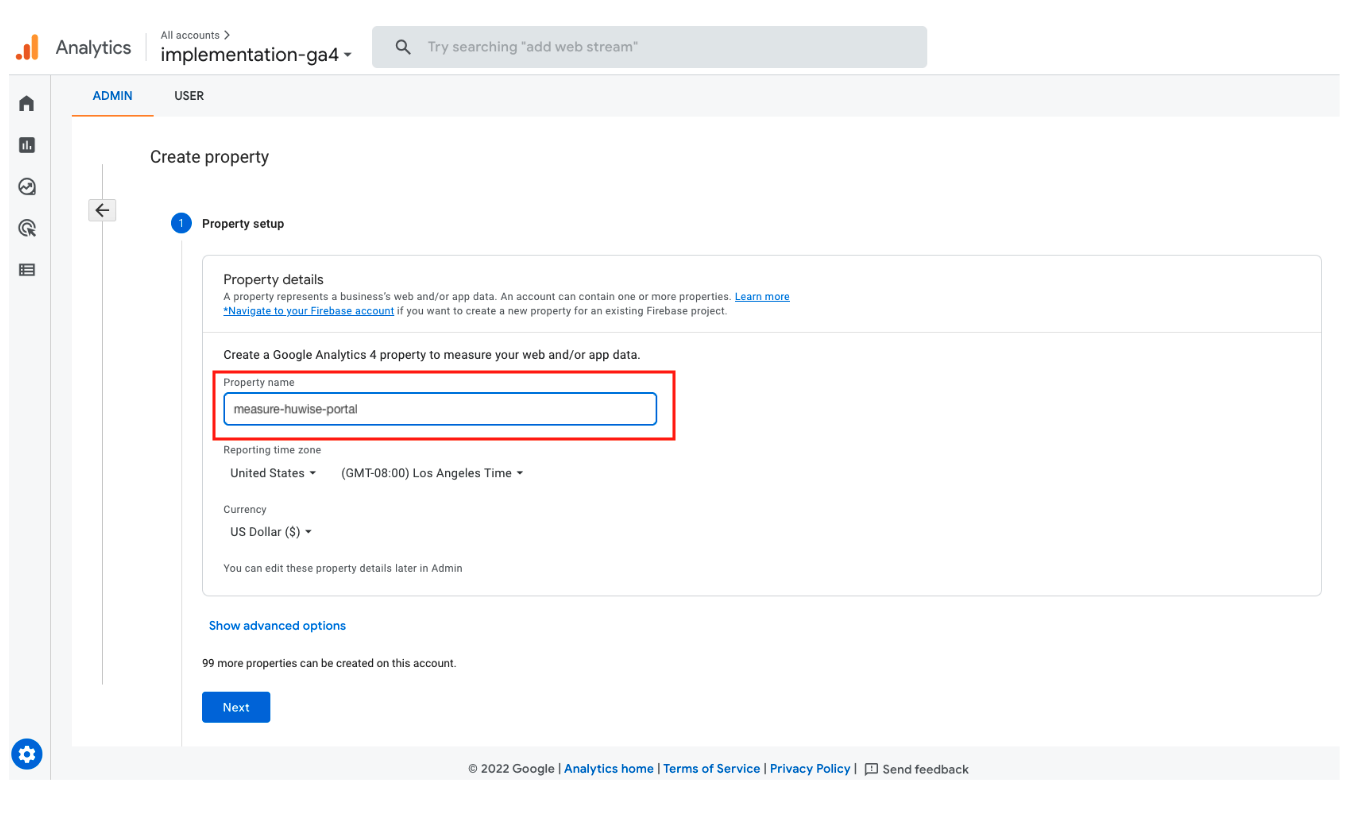The width and height of the screenshot is (1371, 814).
Task: Open the United States country dropdown
Action: coord(272,473)
